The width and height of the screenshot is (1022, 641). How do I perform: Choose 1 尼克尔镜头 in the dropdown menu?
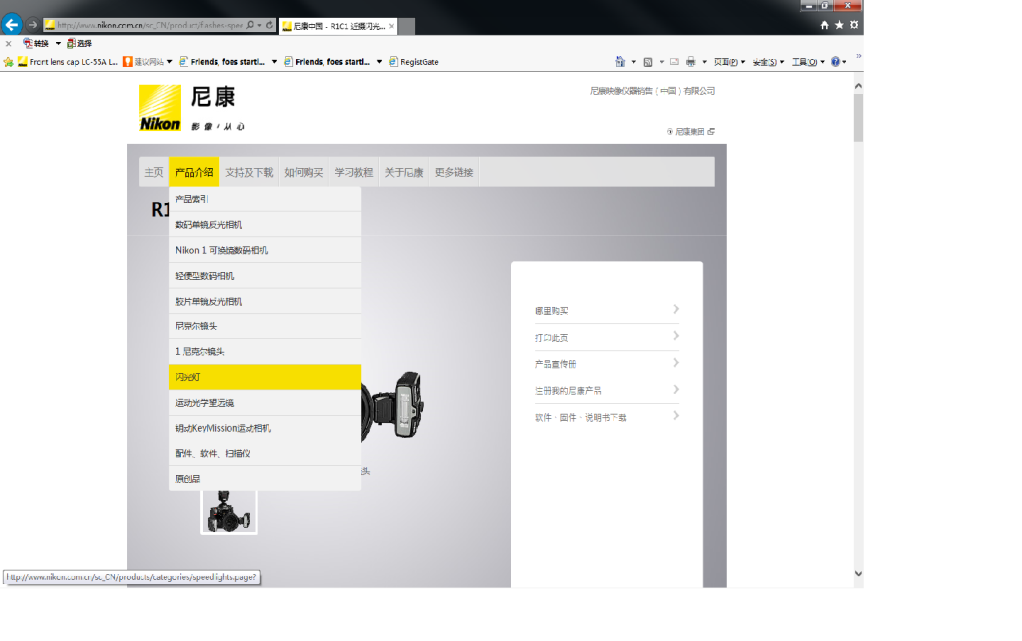(265, 351)
